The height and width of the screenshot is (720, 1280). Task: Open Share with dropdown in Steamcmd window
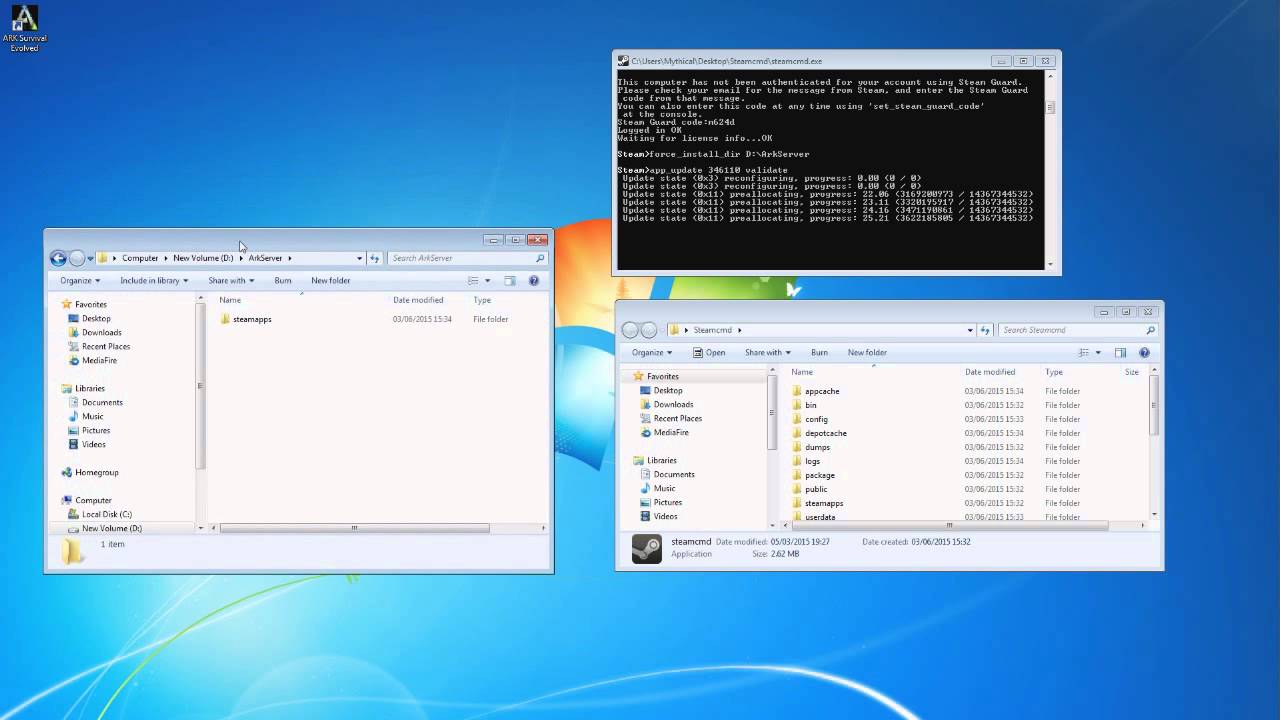click(x=767, y=353)
